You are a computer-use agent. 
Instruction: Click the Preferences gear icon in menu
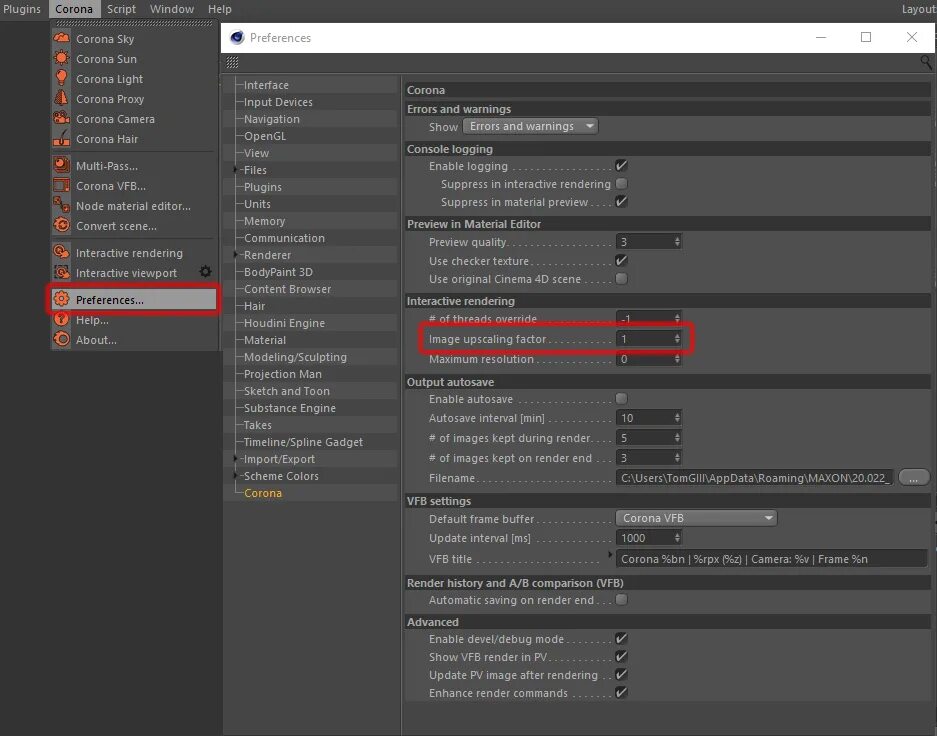62,299
